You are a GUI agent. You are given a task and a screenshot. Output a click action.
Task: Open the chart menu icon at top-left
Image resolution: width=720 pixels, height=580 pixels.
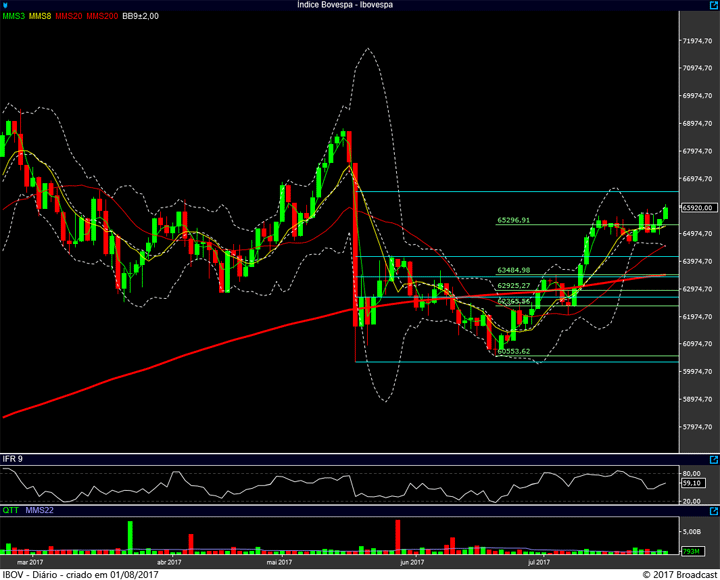pos(5,6)
